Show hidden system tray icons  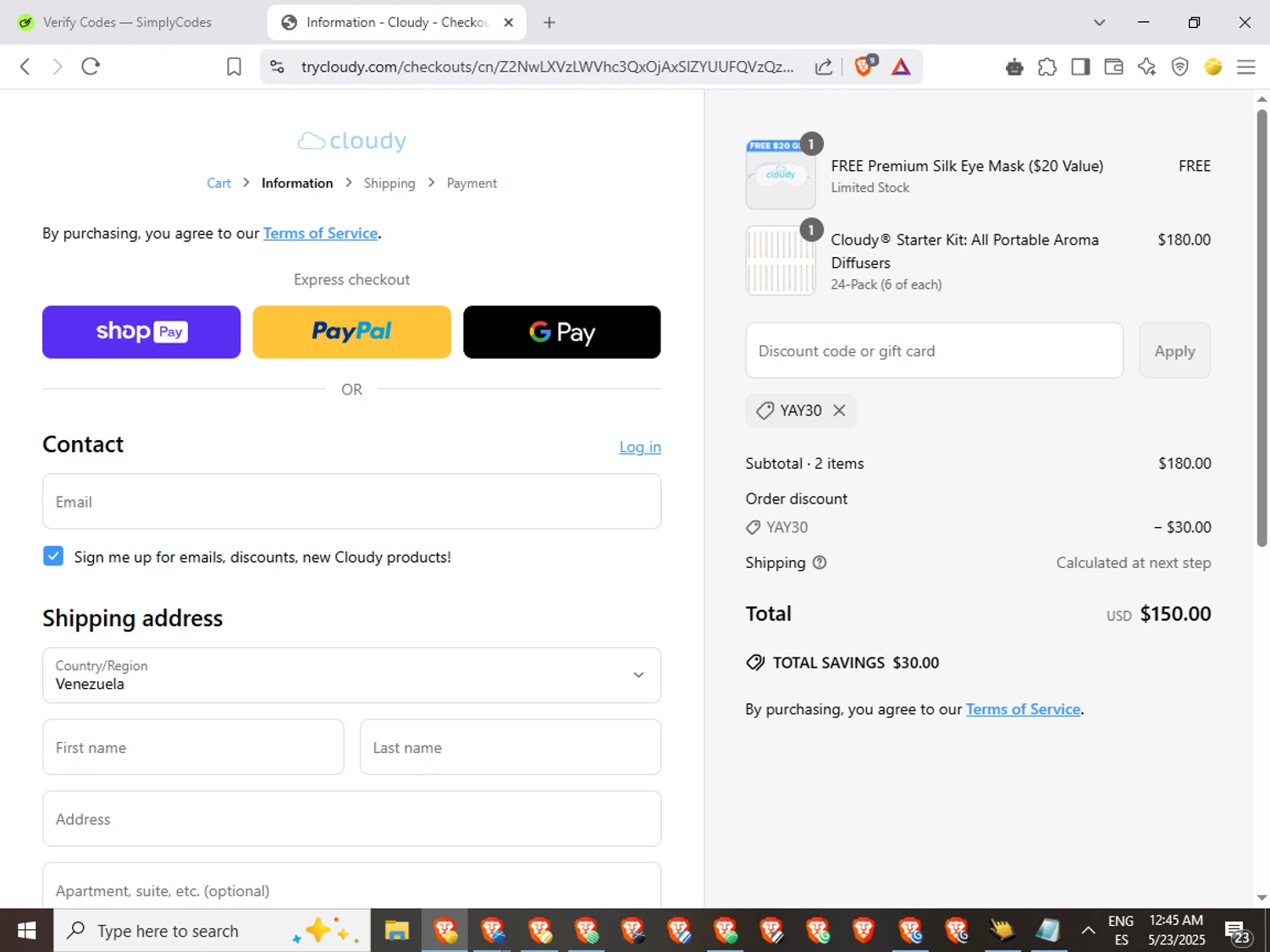(x=1088, y=931)
